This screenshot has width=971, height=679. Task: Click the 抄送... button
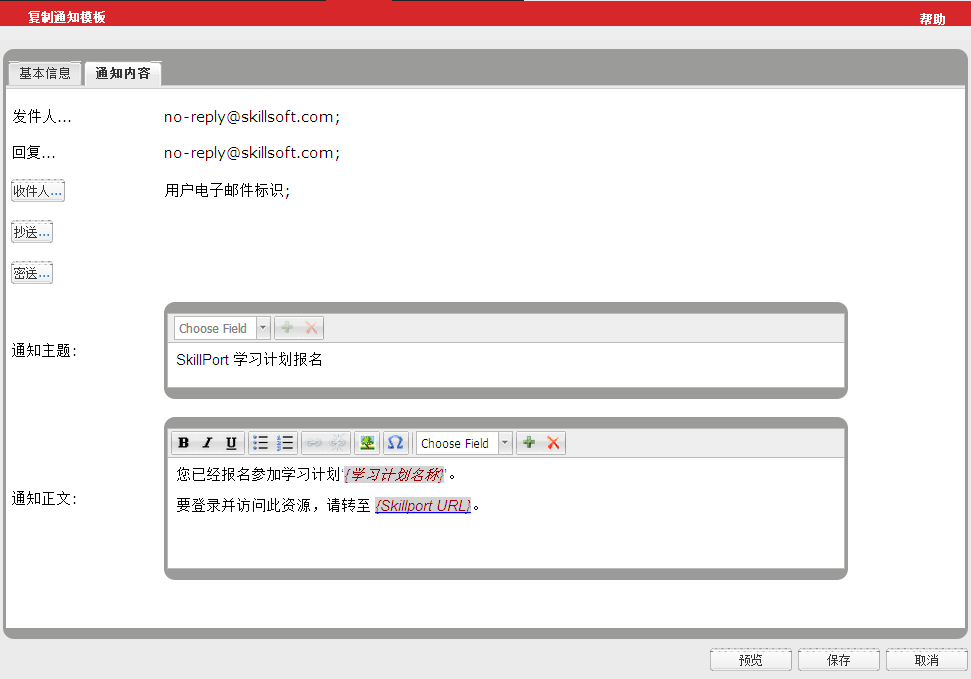32,232
